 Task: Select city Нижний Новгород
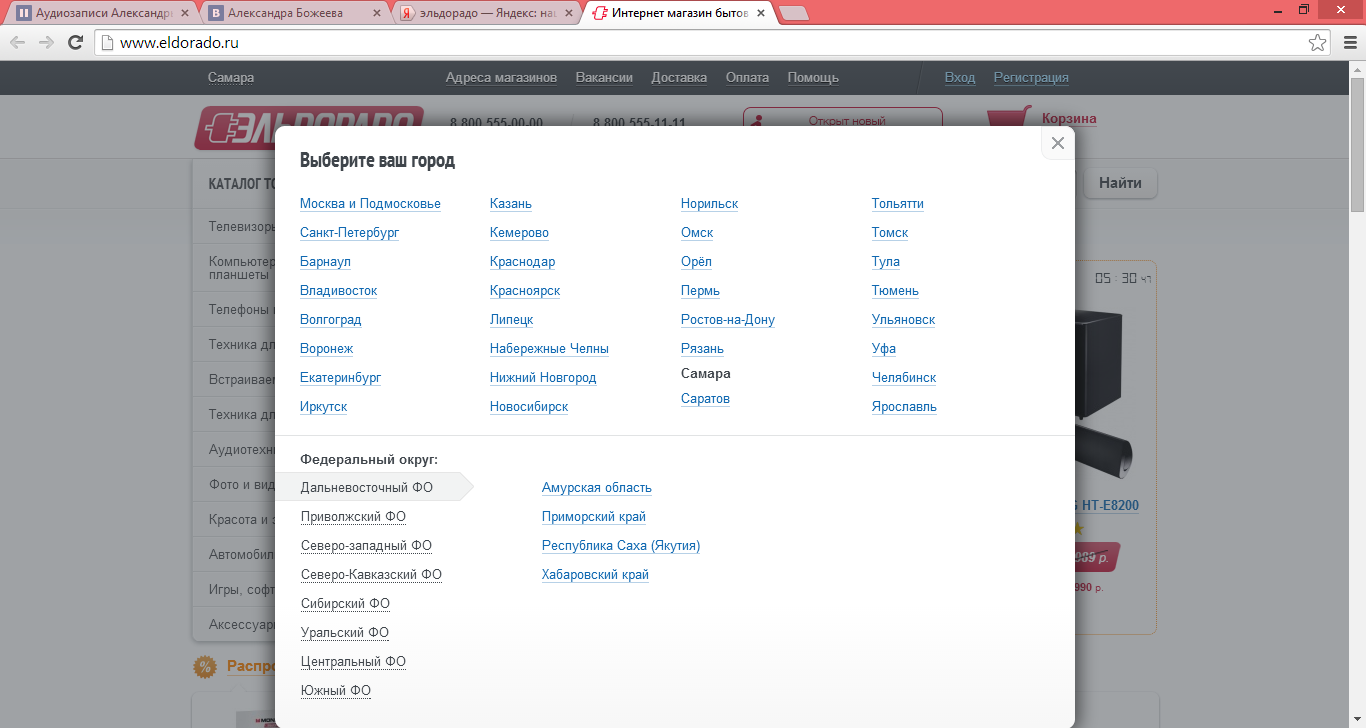pyautogui.click(x=543, y=378)
